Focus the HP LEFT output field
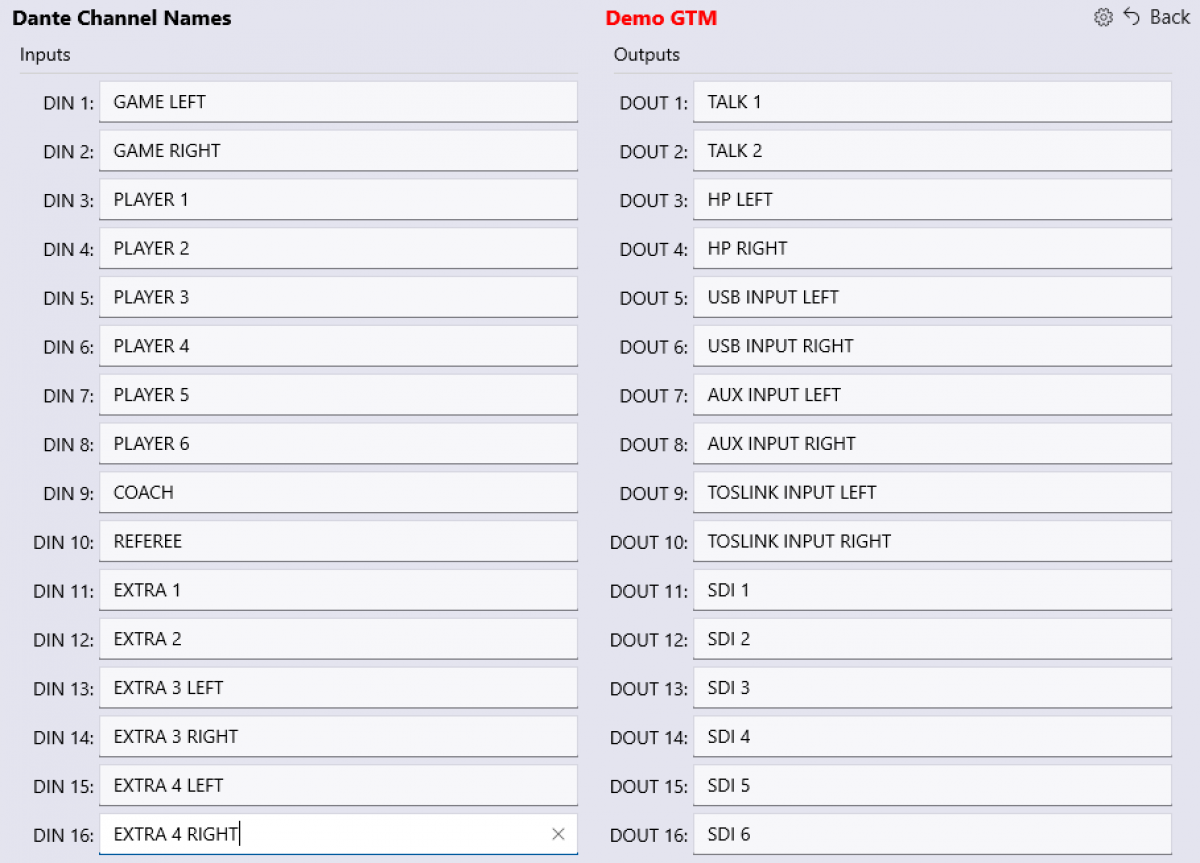 pyautogui.click(x=932, y=200)
